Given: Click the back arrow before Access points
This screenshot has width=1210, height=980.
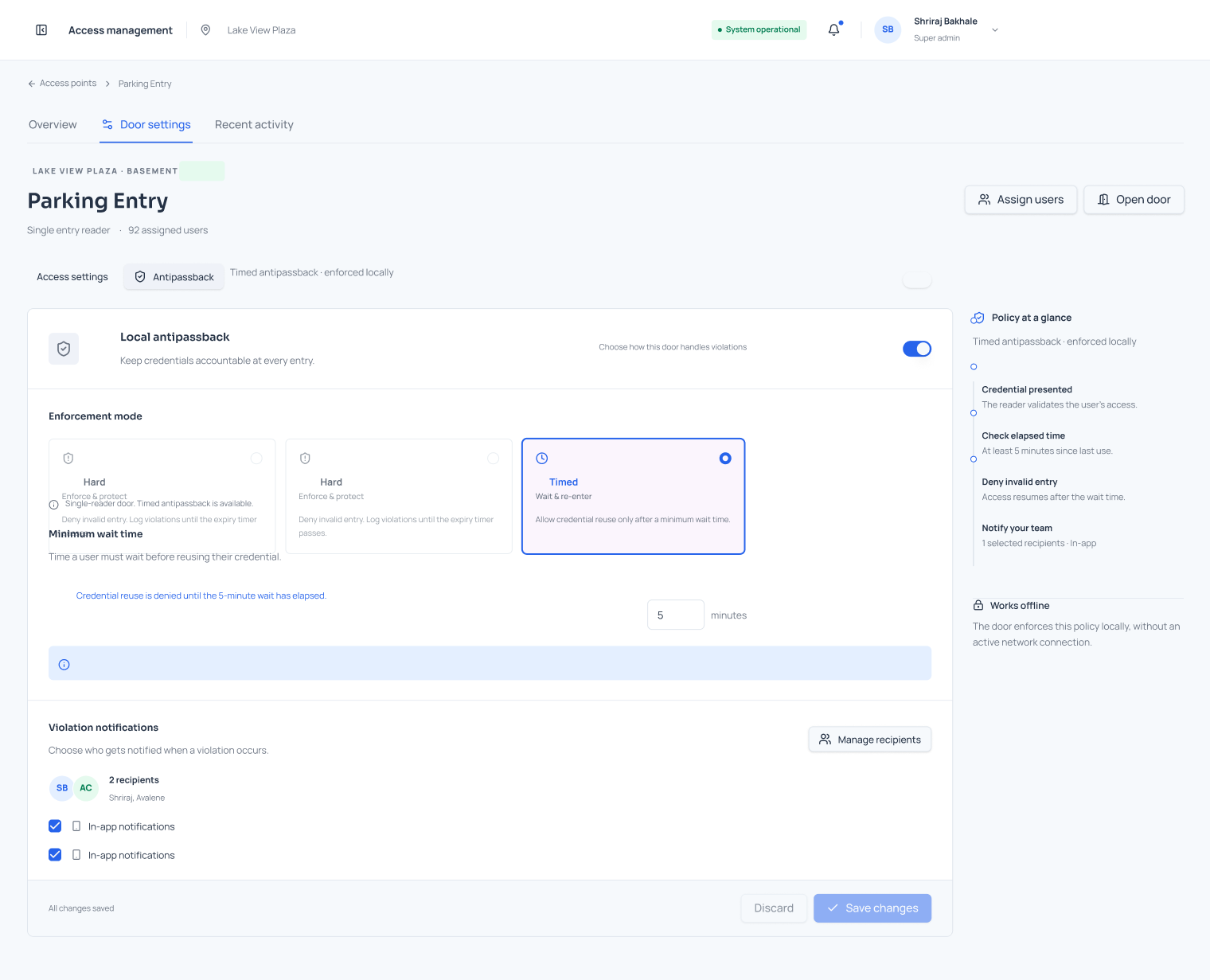Looking at the screenshot, I should tap(32, 84).
